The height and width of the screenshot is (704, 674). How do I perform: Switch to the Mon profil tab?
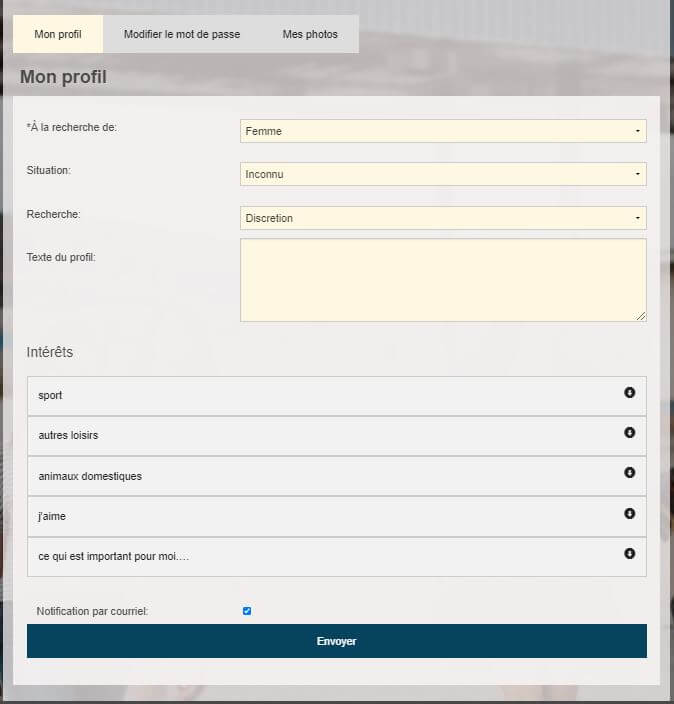click(58, 34)
